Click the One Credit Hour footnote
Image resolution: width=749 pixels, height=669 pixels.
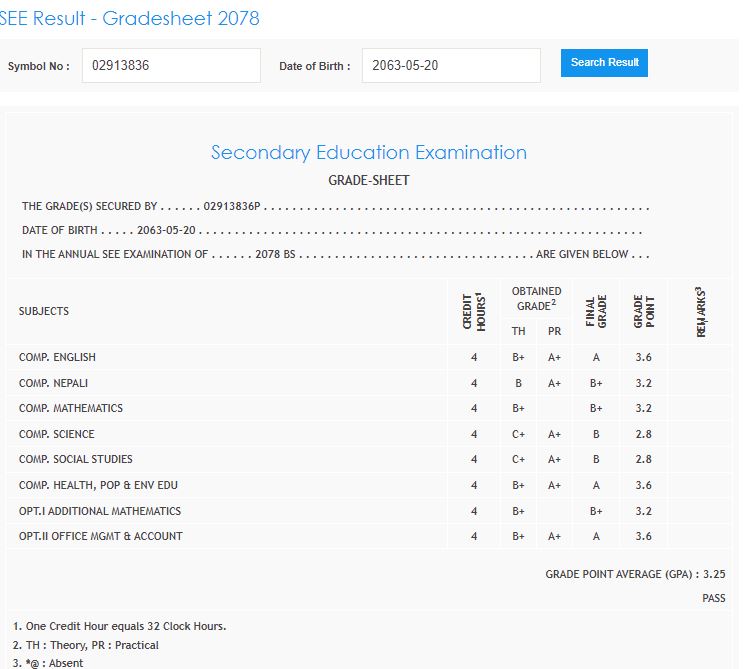120,626
